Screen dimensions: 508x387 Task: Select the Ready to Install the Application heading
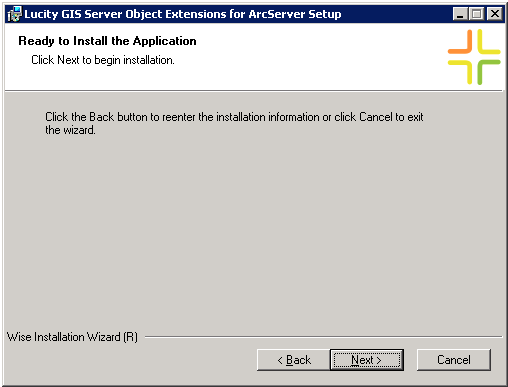(x=107, y=41)
